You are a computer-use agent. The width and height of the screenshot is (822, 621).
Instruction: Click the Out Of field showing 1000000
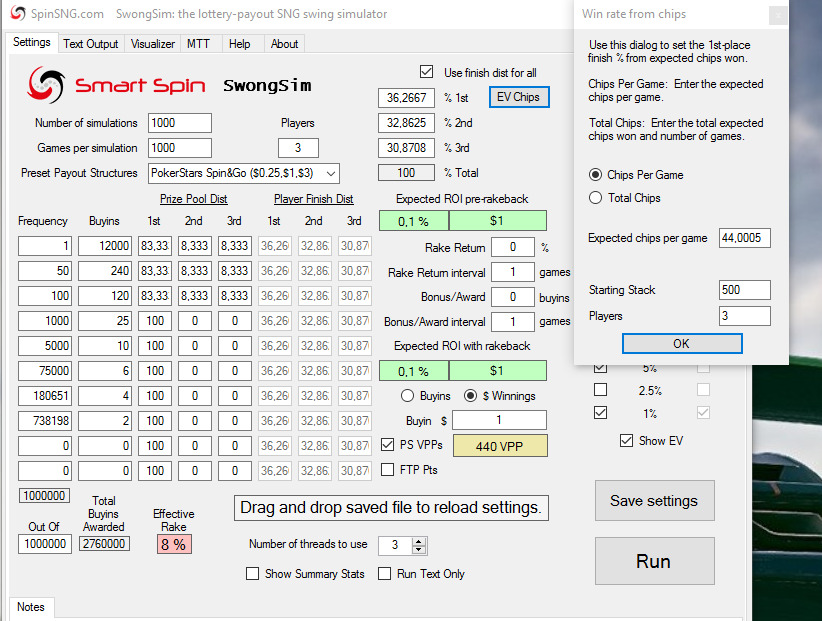(45, 544)
